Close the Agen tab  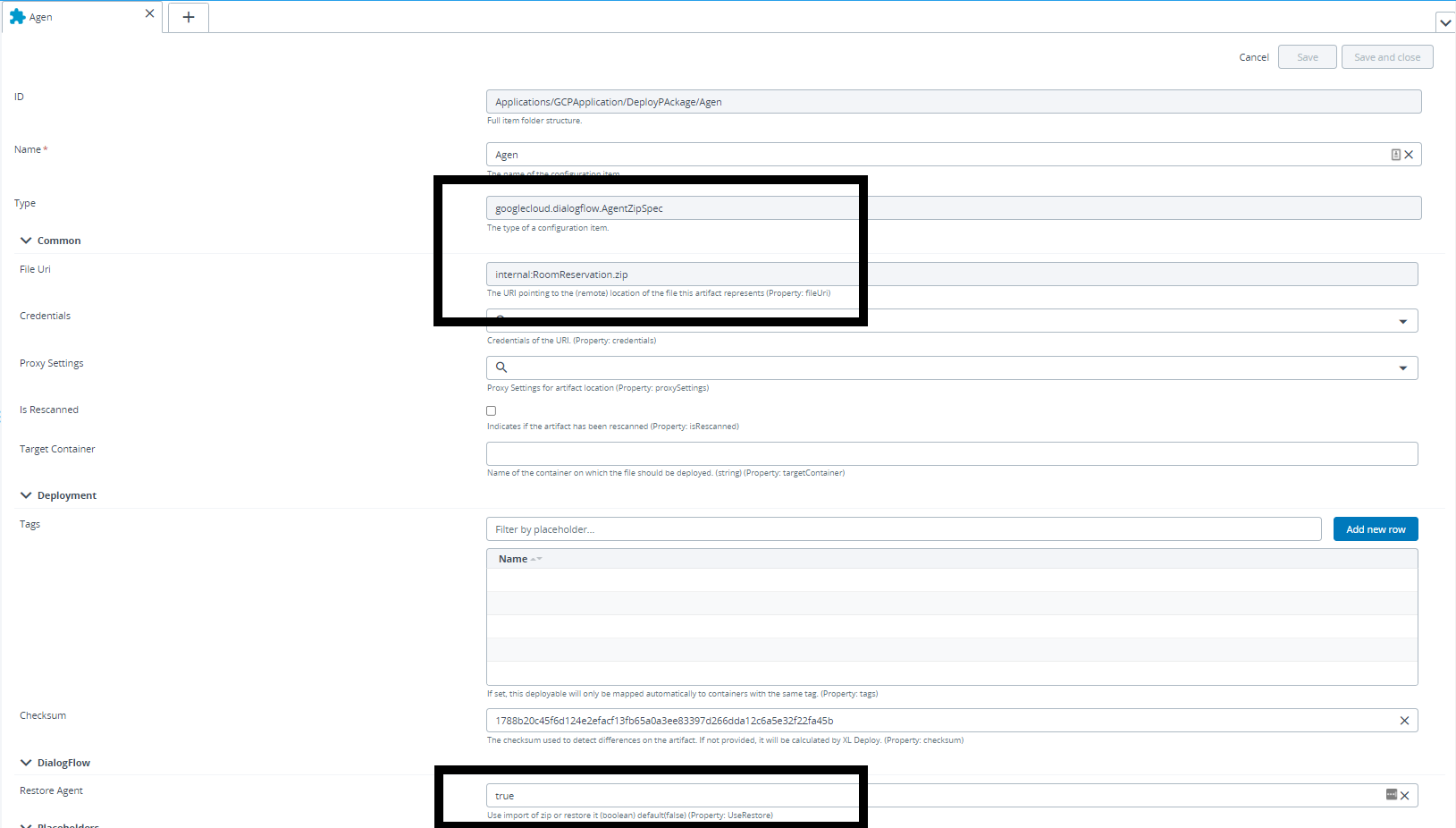click(x=149, y=13)
